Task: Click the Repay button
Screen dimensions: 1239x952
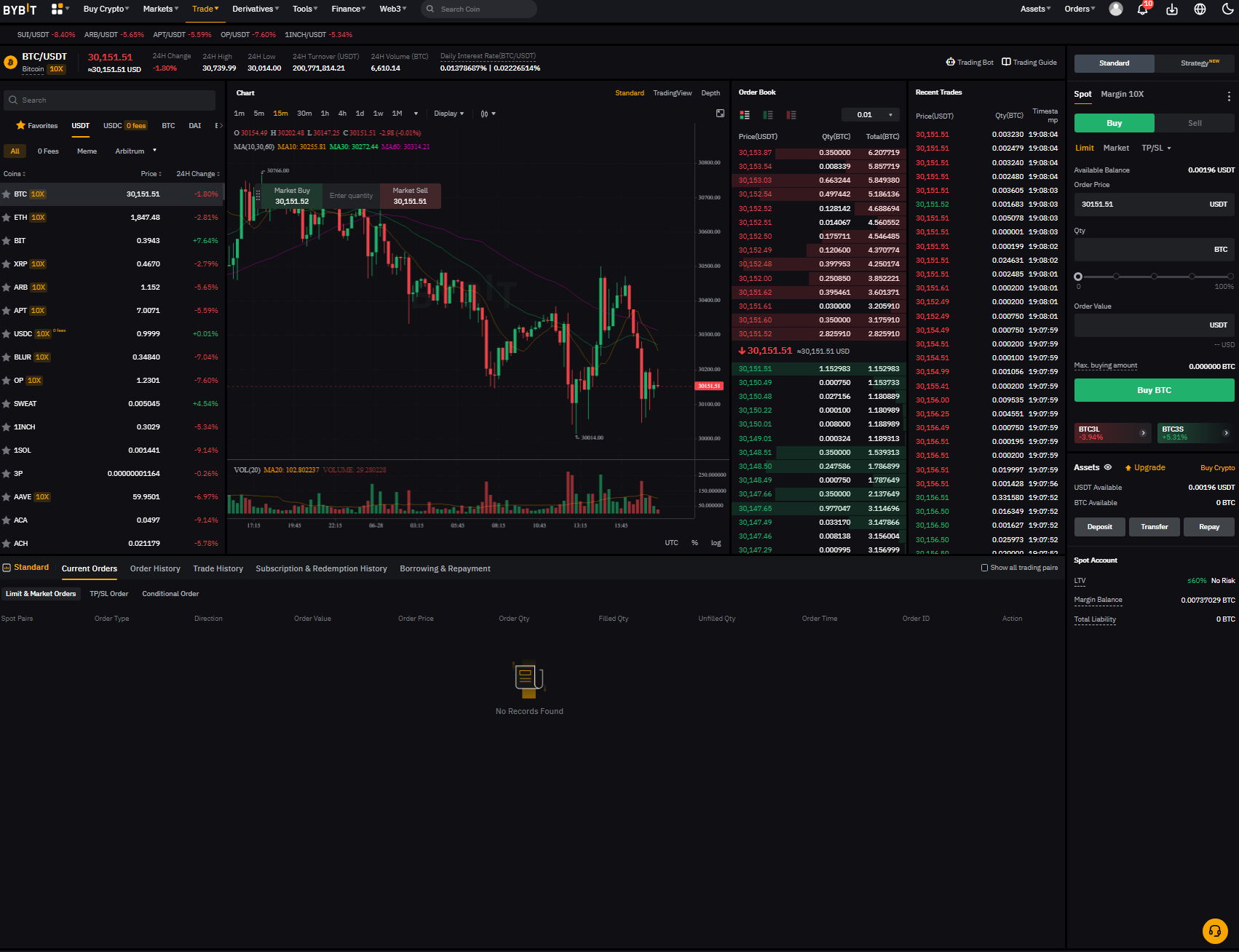Action: coord(1208,527)
